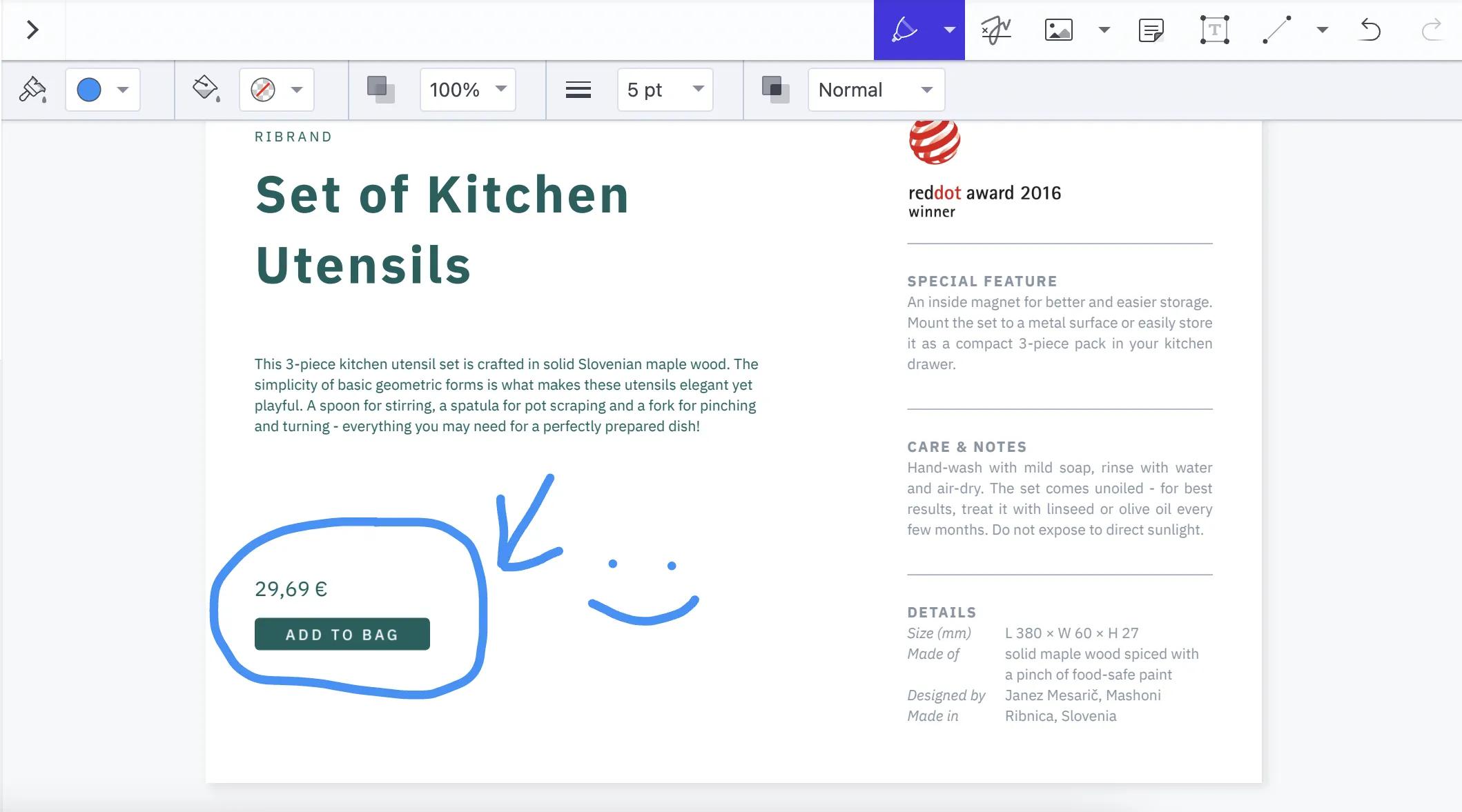This screenshot has height=812, width=1462.
Task: Open the insert image tool
Action: click(1059, 30)
